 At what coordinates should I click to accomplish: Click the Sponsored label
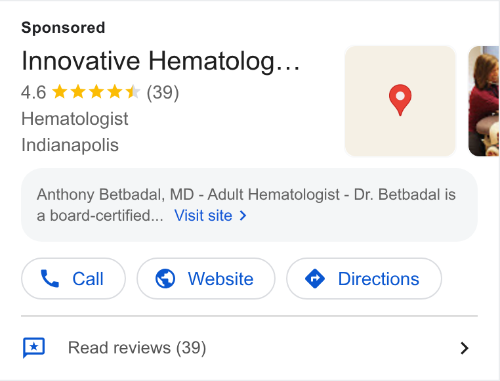[63, 28]
